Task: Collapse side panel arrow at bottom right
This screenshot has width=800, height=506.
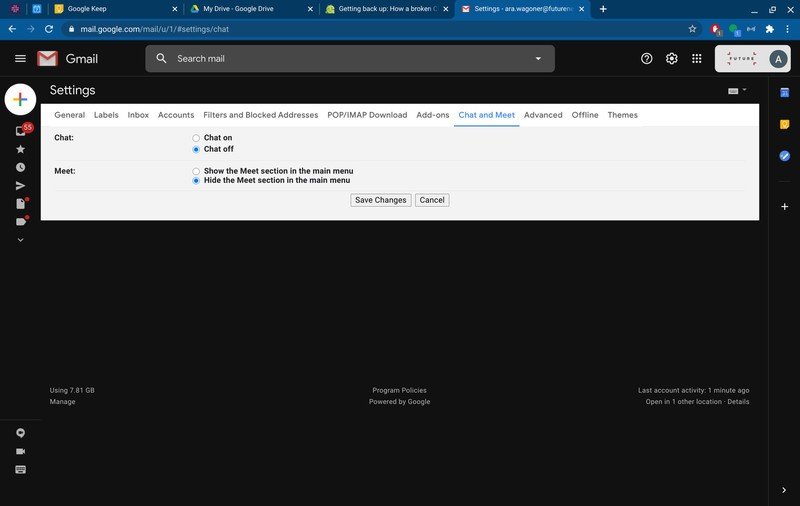Action: [784, 490]
